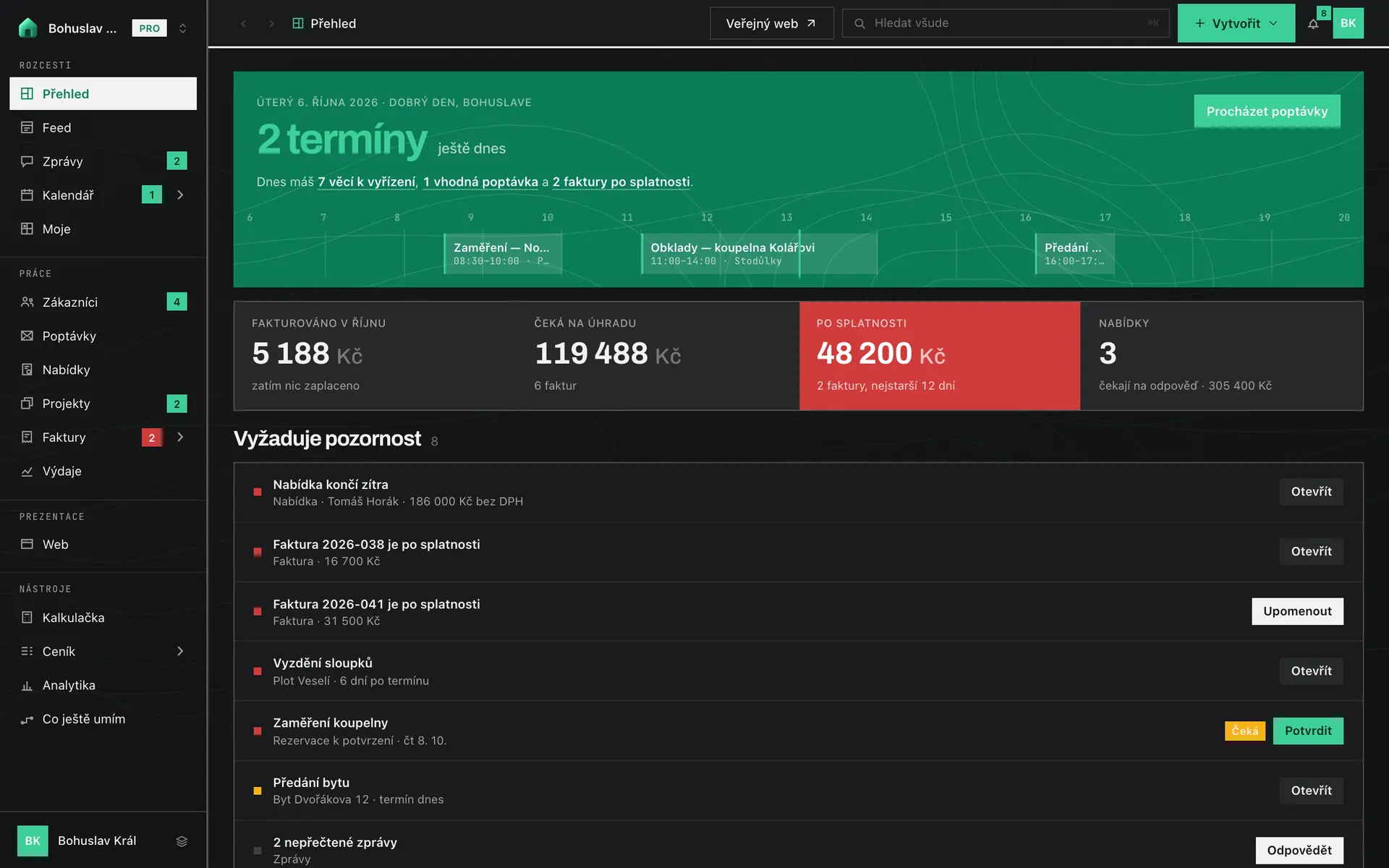Expand the Kalendář submenu chevron
The height and width of the screenshot is (868, 1389).
click(180, 195)
